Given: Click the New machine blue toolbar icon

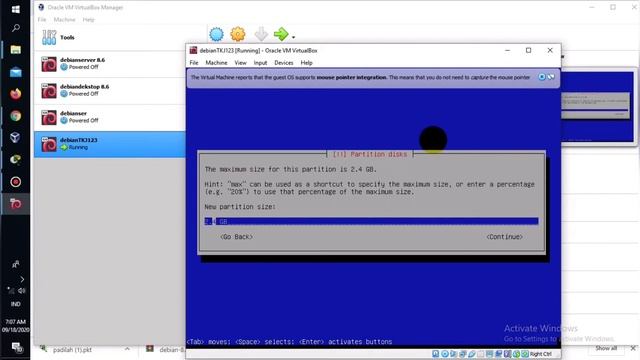Looking at the screenshot, I should [x=216, y=34].
